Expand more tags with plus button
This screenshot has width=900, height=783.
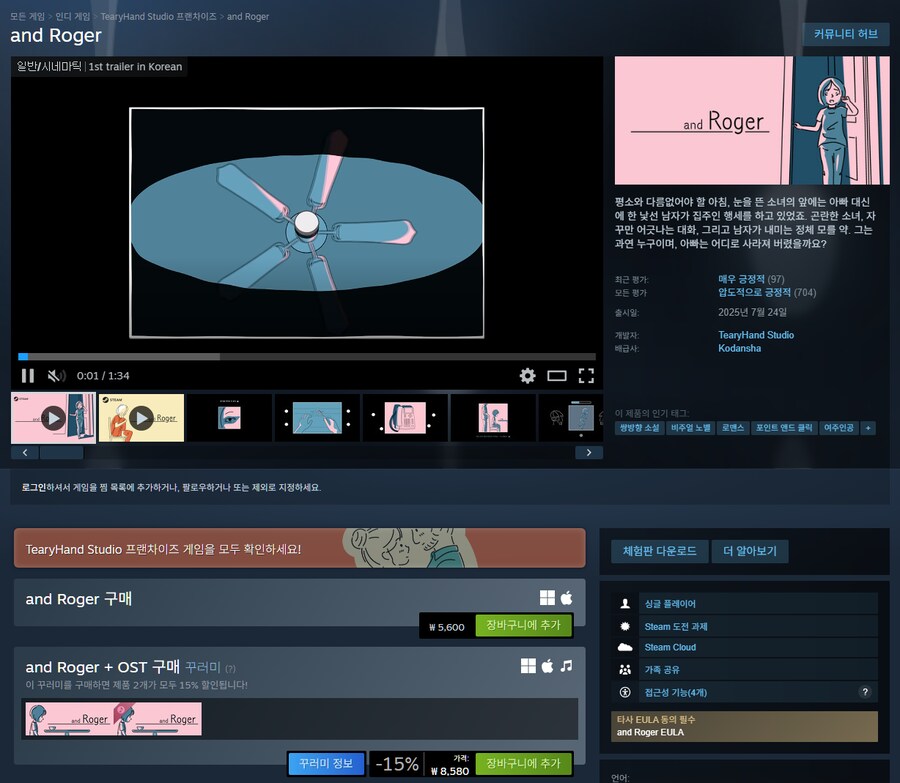[x=868, y=428]
